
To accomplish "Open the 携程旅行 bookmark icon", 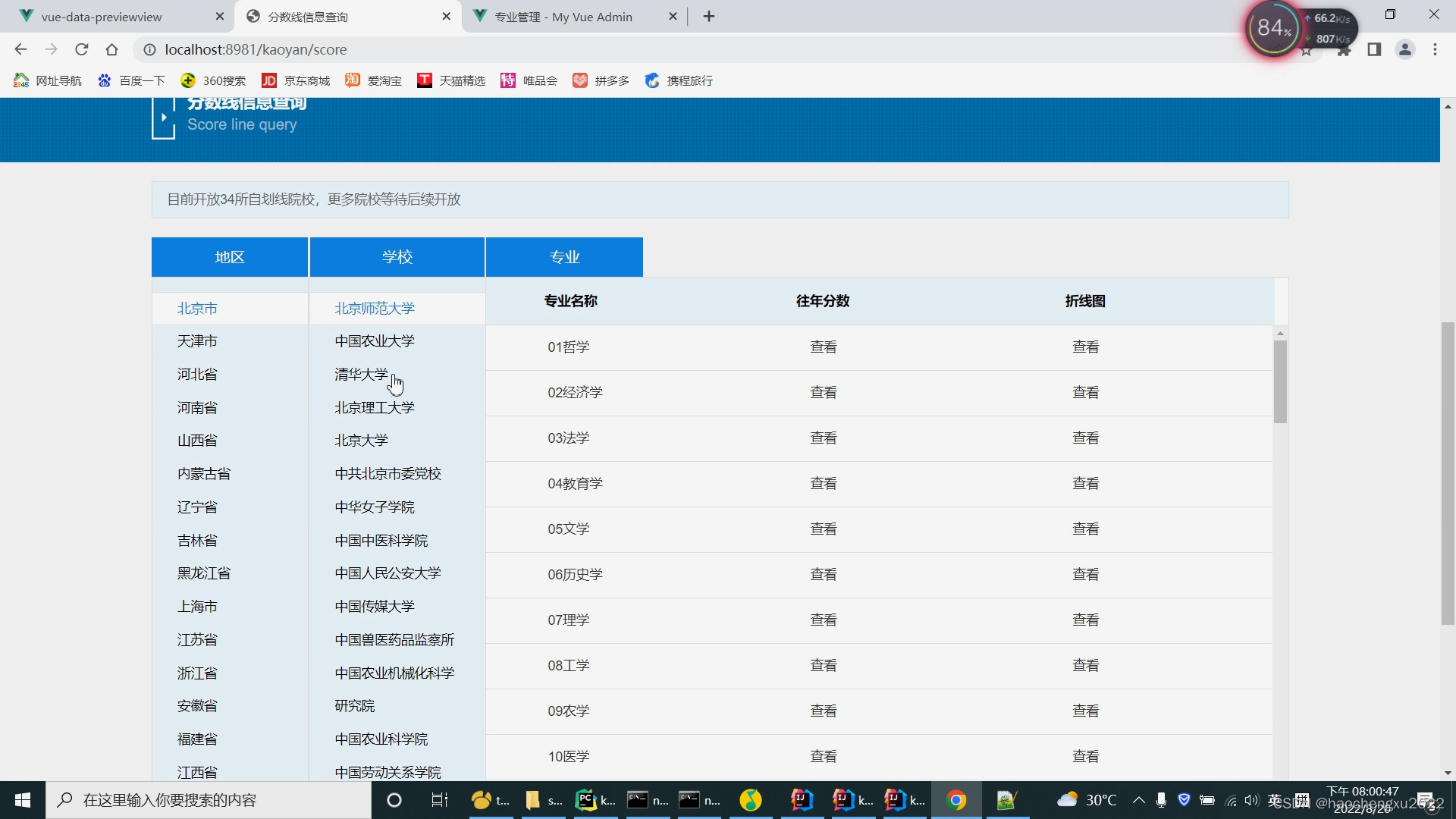I will [x=652, y=80].
